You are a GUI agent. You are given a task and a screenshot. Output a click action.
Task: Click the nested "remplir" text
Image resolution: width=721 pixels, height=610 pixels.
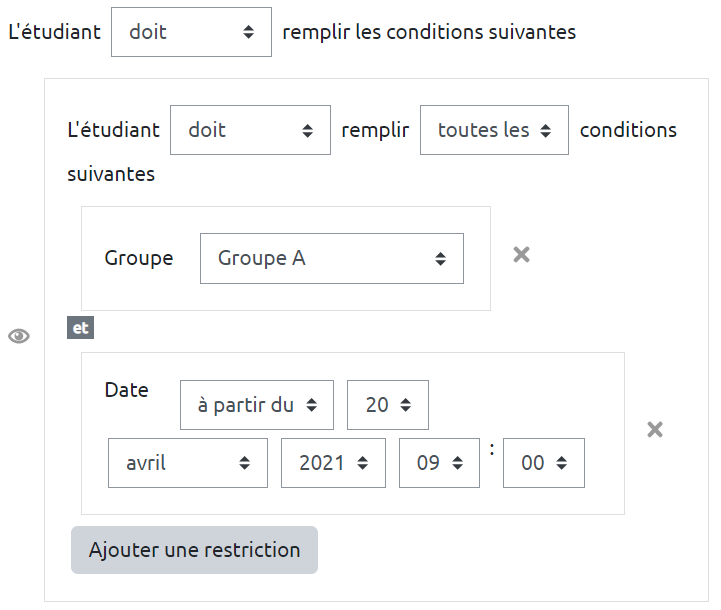pyautogui.click(x=375, y=130)
